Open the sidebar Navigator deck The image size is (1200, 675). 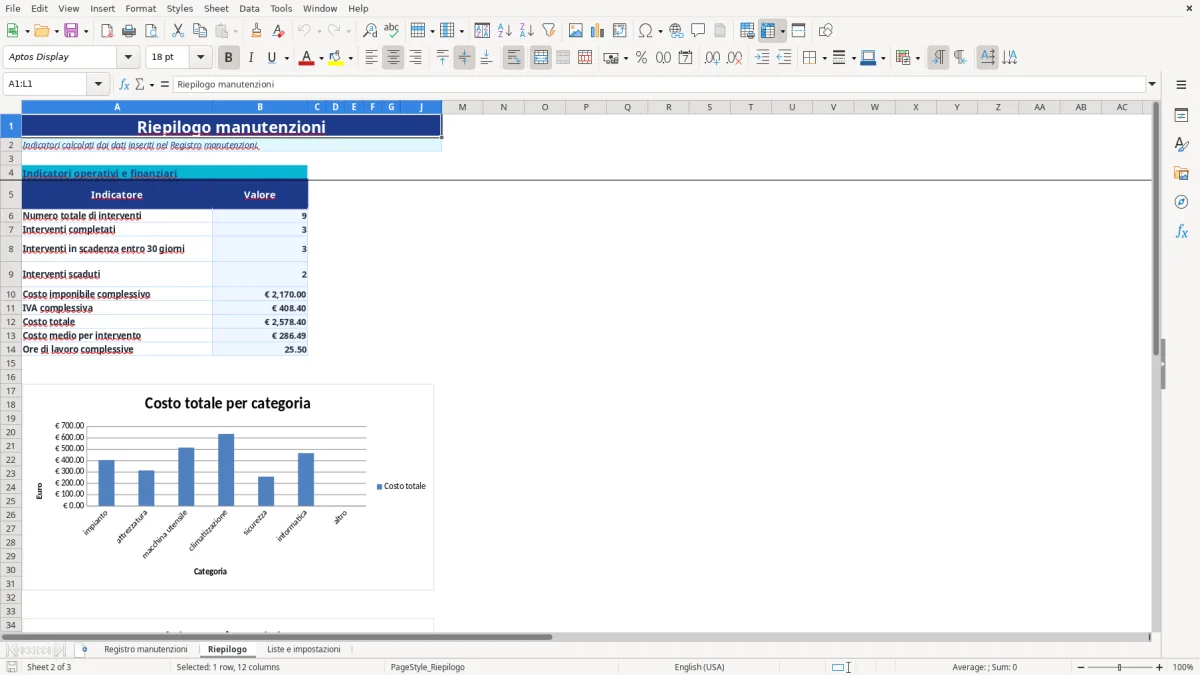click(1181, 203)
